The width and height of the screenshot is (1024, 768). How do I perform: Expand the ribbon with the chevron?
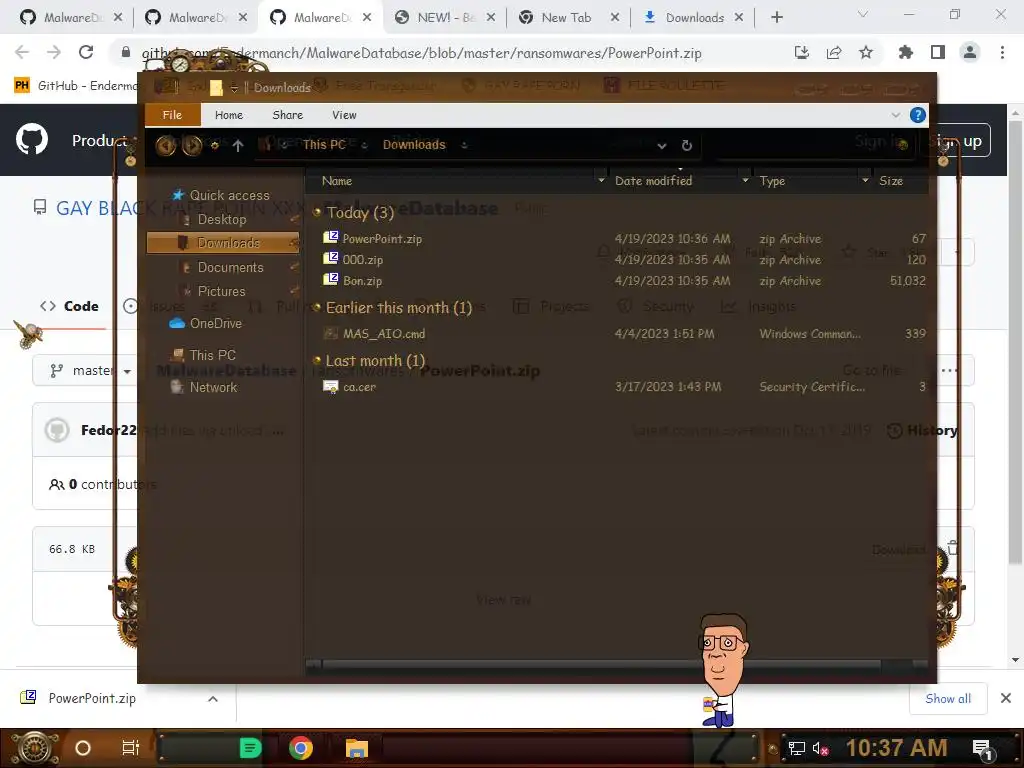[x=895, y=115]
